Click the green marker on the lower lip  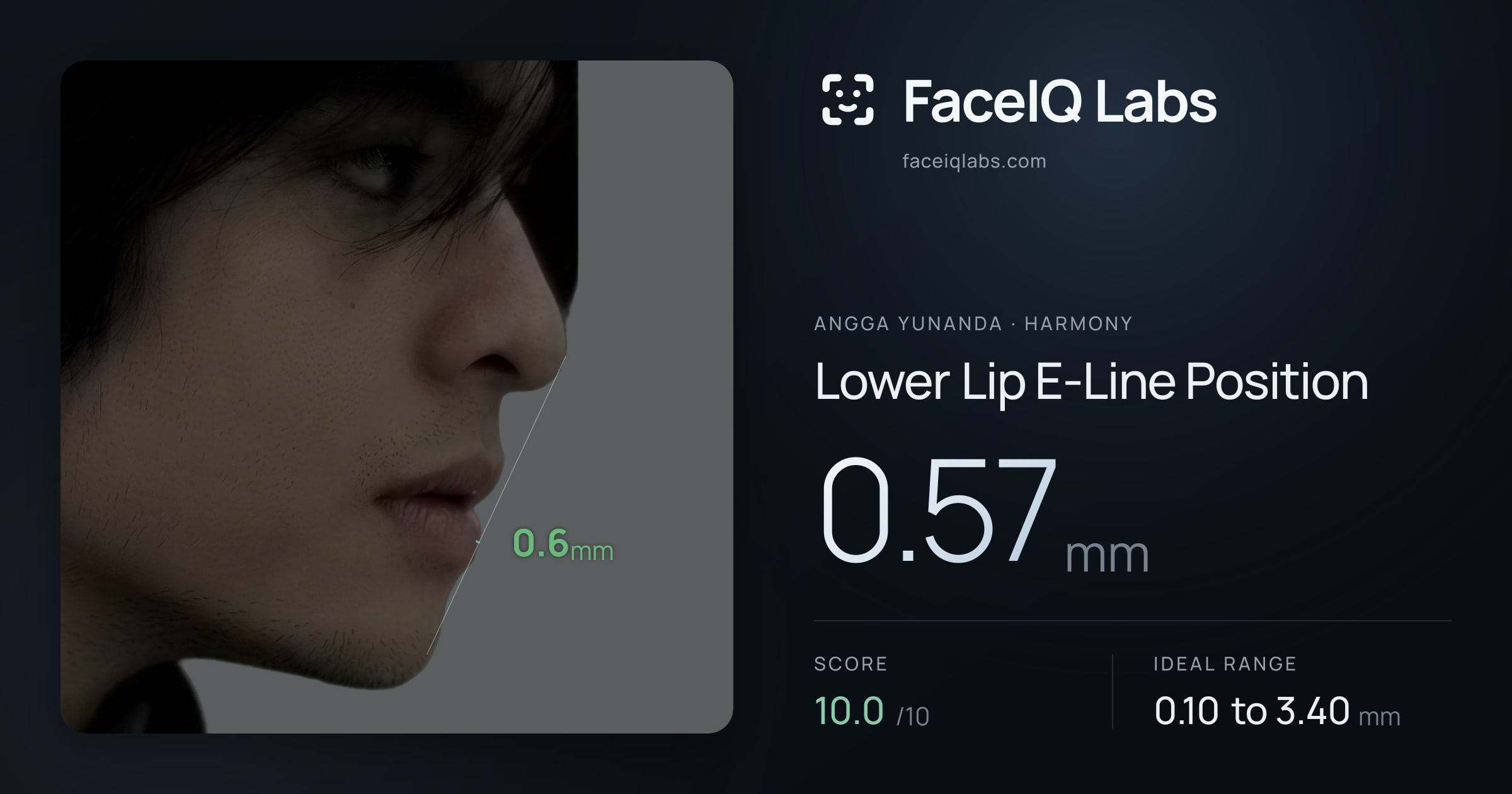coord(478,541)
